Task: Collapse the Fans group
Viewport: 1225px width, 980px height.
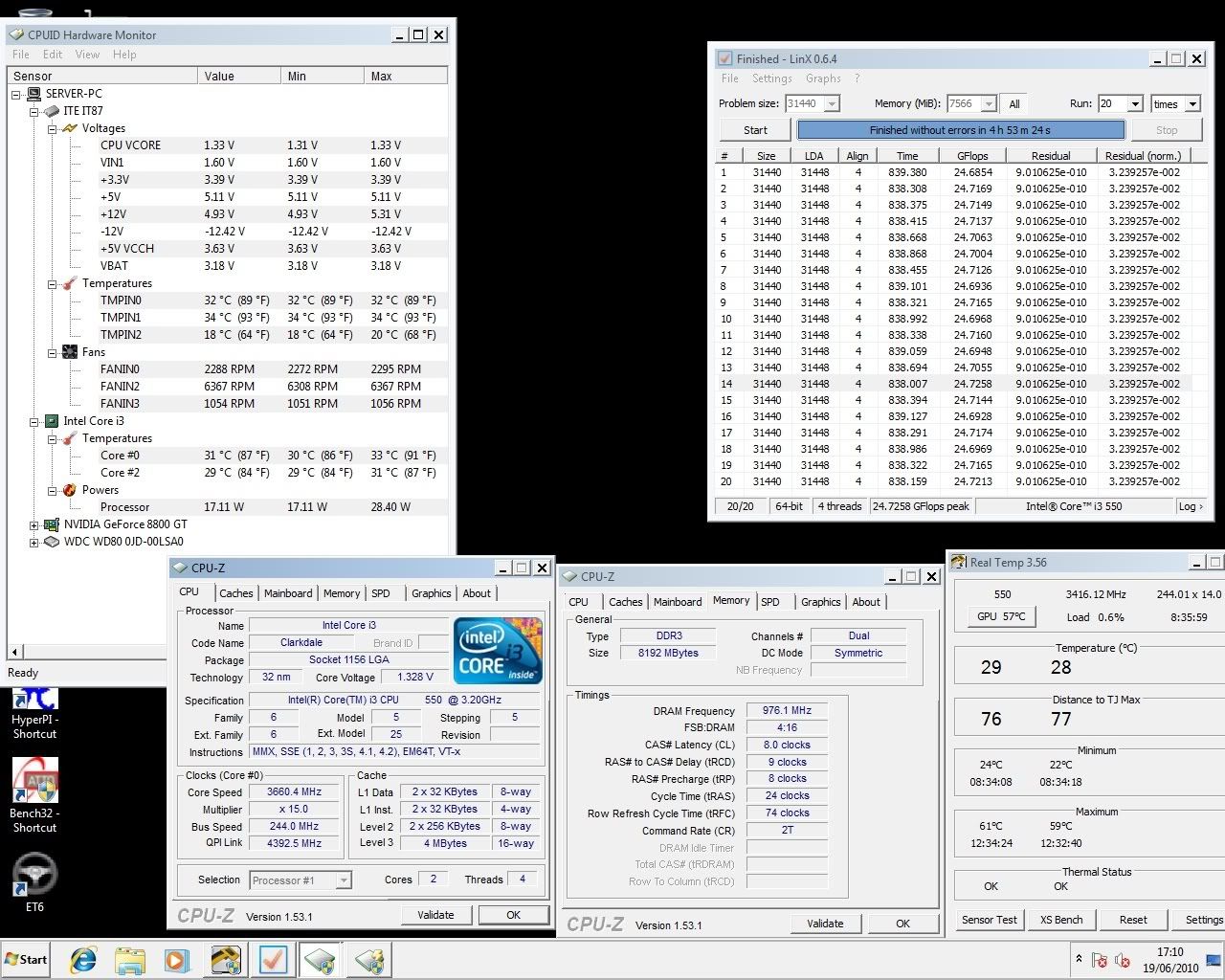Action: point(53,352)
